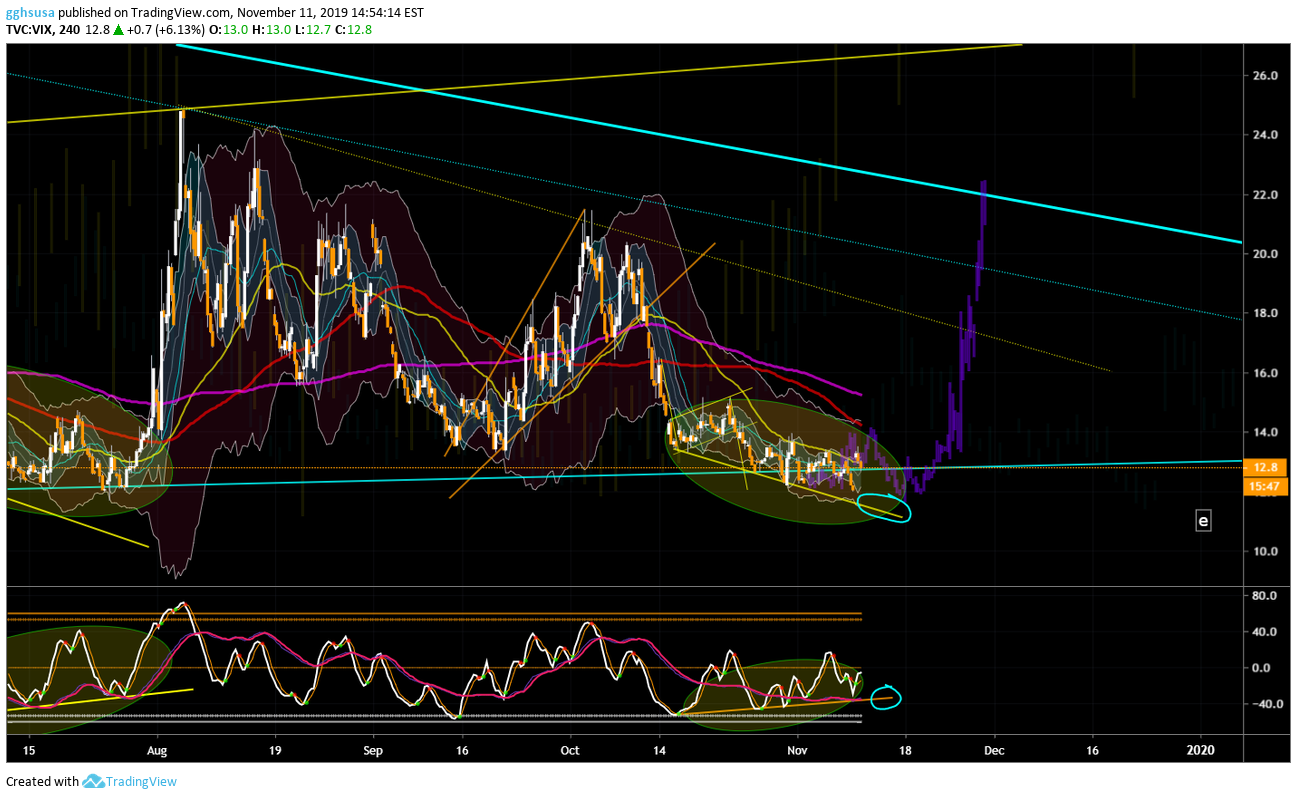The image size is (1297, 799).
Task: Click the 26.0 level on price scale
Action: [x=1263, y=75]
